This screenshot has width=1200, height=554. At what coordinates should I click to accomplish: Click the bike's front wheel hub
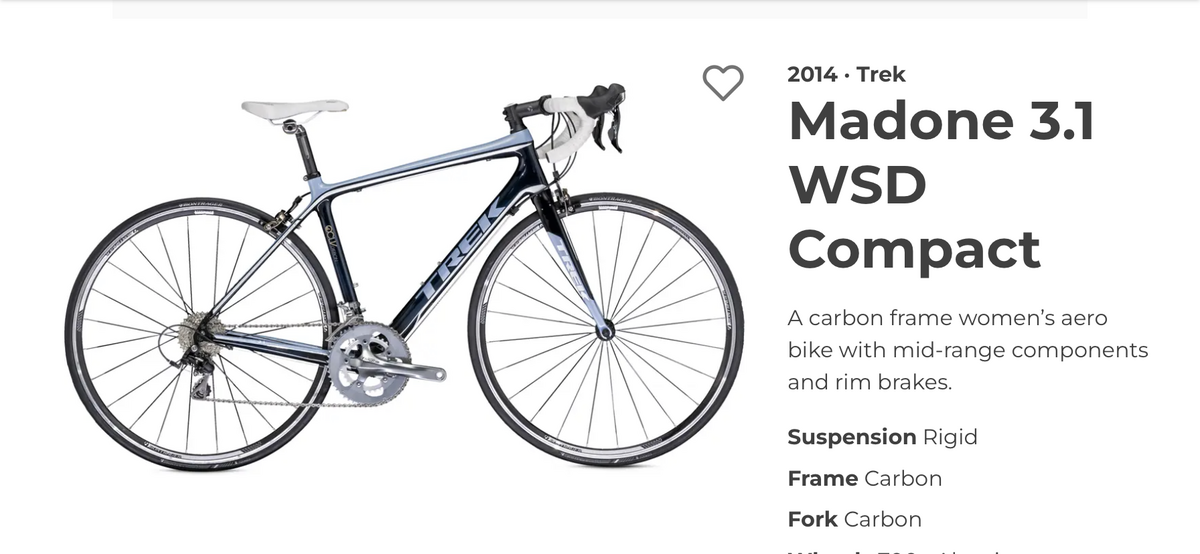(x=606, y=331)
